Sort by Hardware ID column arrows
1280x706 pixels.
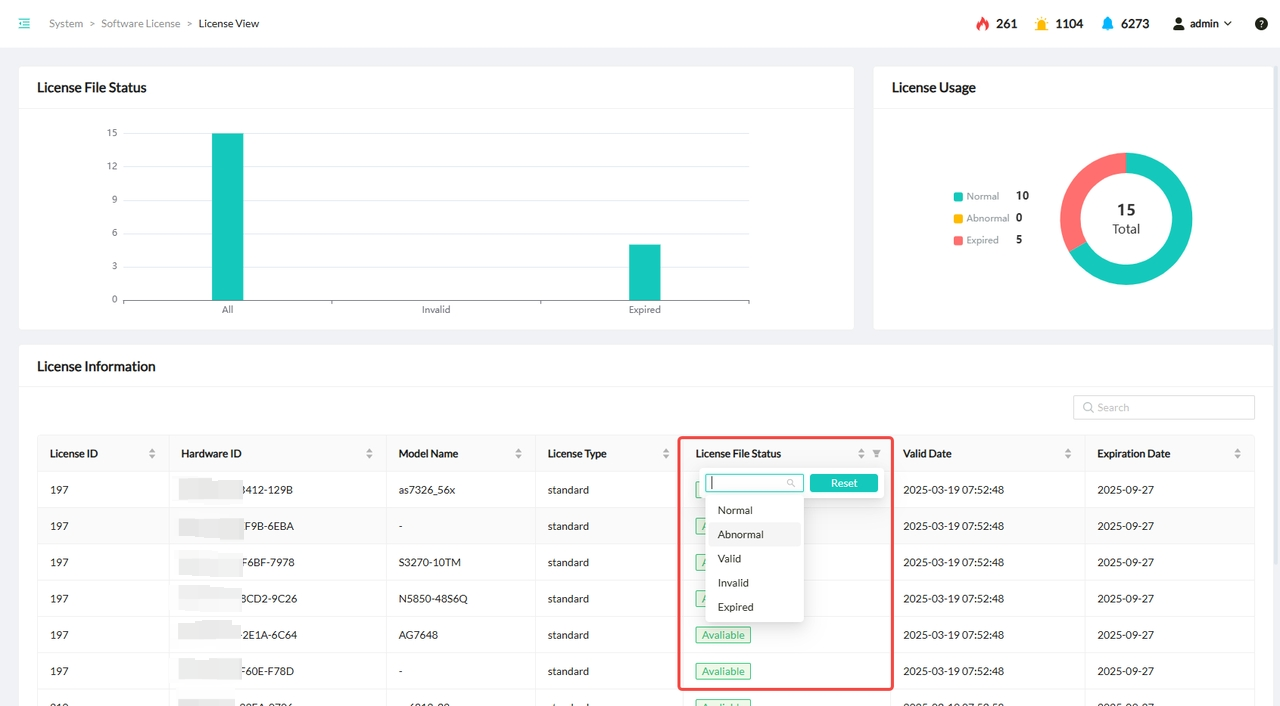point(369,454)
